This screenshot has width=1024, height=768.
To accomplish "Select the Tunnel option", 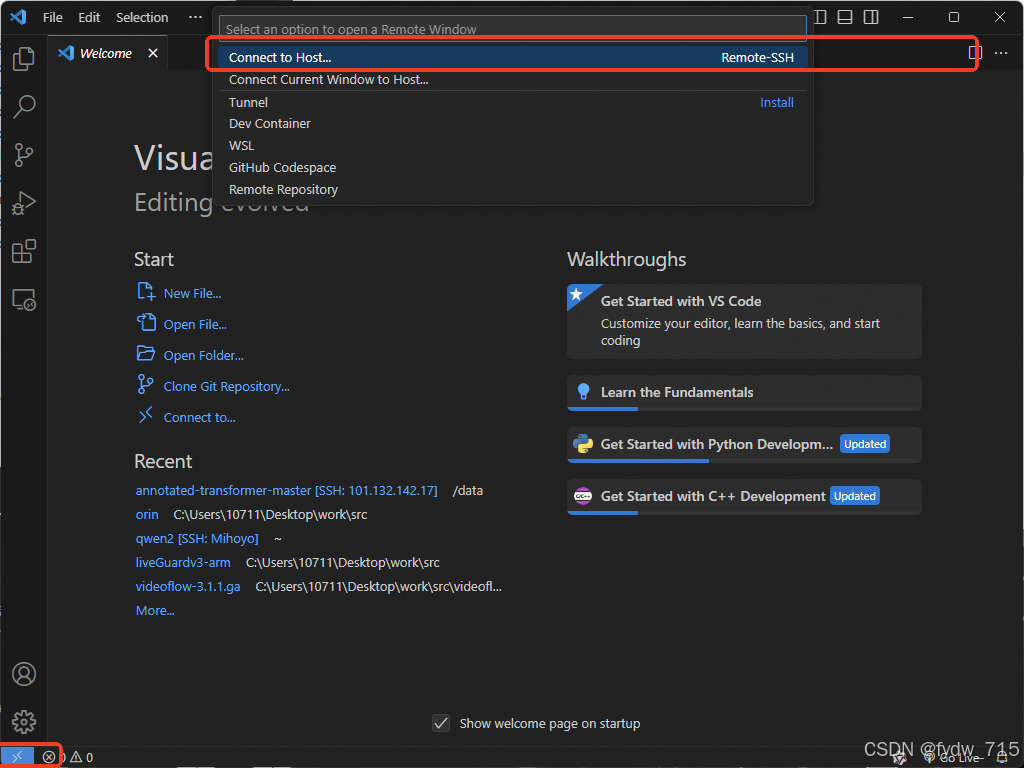I will pos(512,103).
